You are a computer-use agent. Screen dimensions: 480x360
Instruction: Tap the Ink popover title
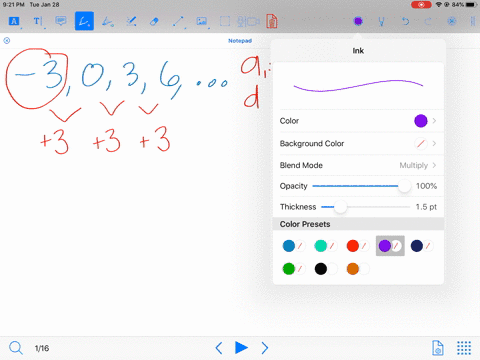pos(358,51)
